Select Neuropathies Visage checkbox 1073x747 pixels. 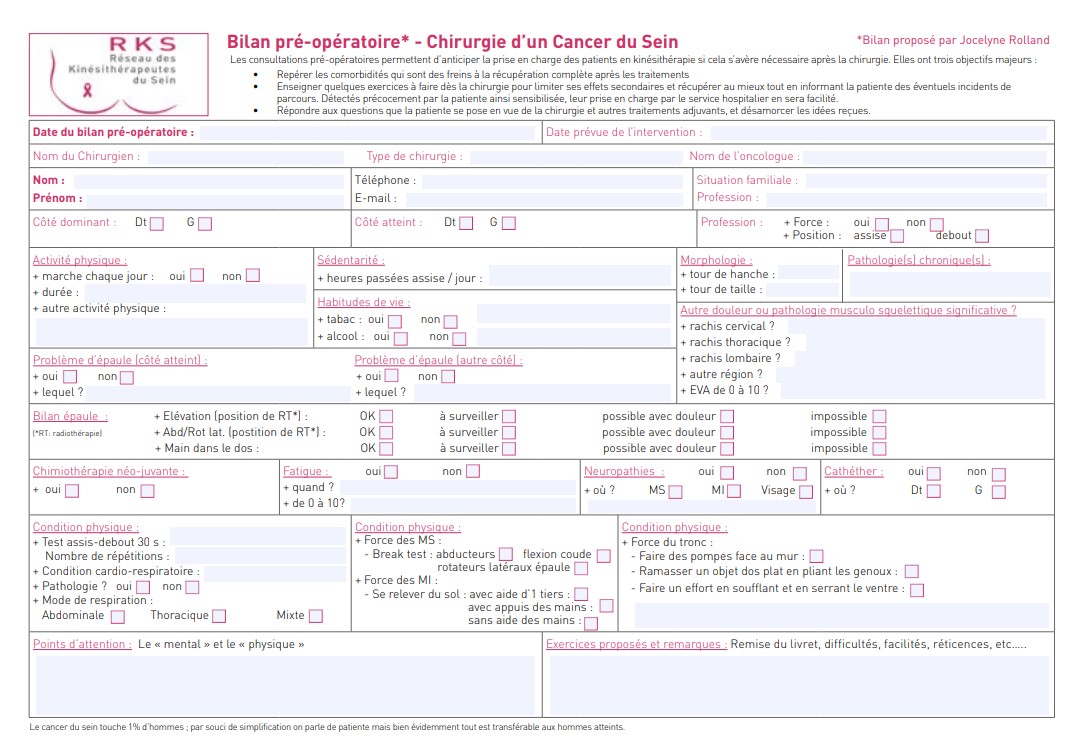pyautogui.click(x=806, y=491)
